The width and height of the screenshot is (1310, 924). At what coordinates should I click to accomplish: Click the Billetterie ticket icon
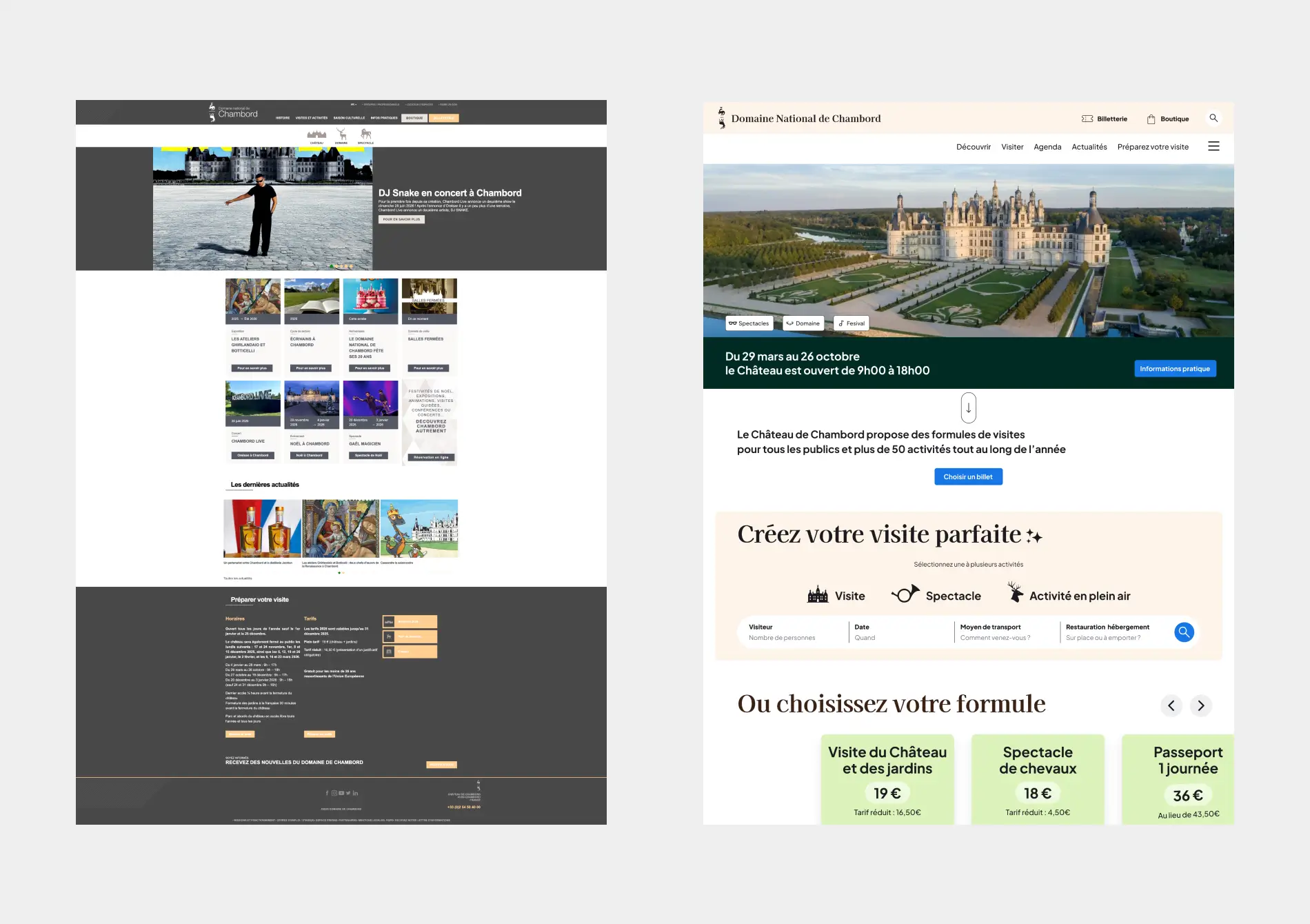(x=1087, y=119)
